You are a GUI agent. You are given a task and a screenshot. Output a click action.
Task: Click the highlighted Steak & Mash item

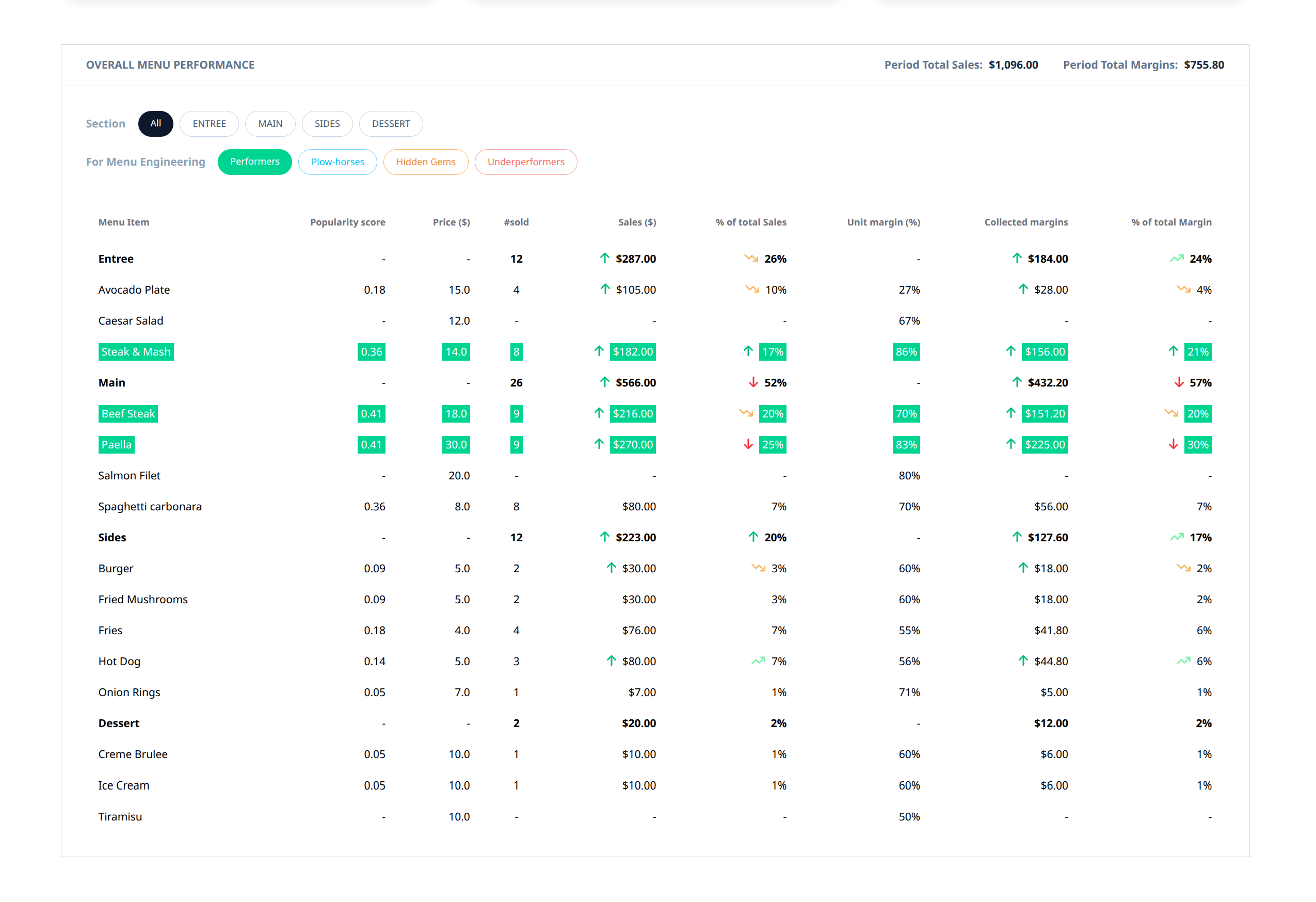[135, 351]
